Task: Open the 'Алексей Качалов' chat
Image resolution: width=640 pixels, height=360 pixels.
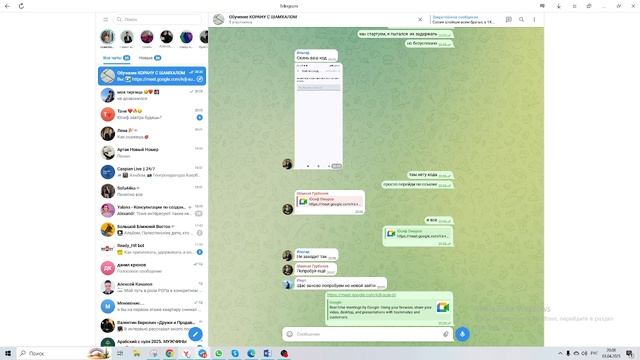Action: (152, 287)
